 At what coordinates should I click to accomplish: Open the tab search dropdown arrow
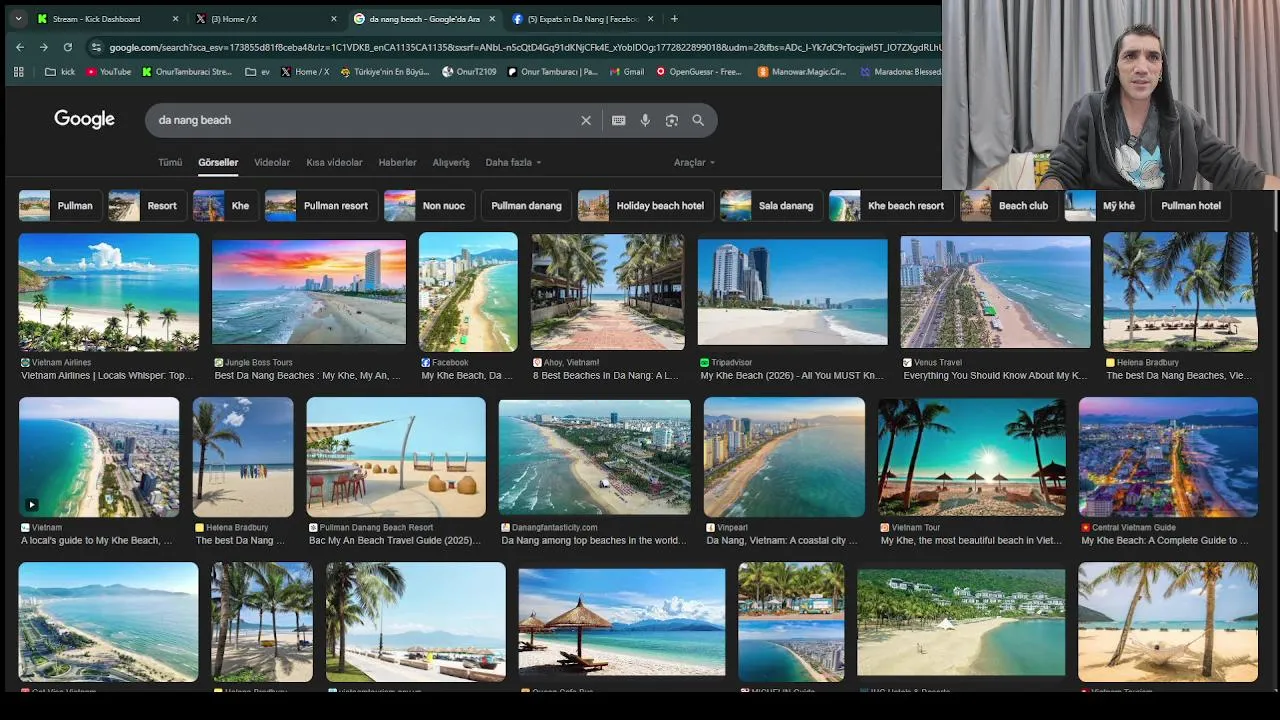click(x=18, y=19)
